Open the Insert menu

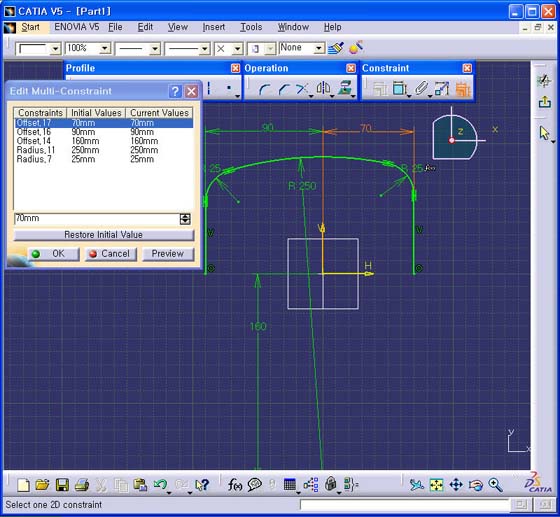(214, 27)
